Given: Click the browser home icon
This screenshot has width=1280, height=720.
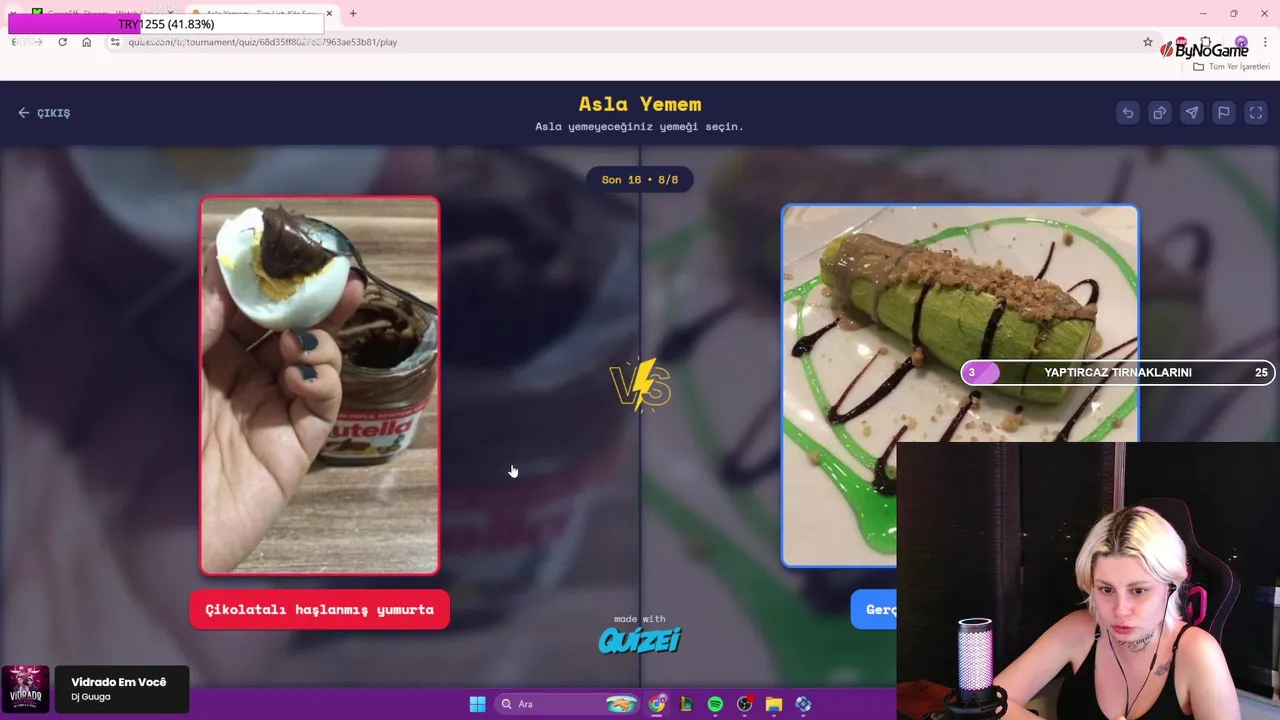Looking at the screenshot, I should click(x=86, y=42).
